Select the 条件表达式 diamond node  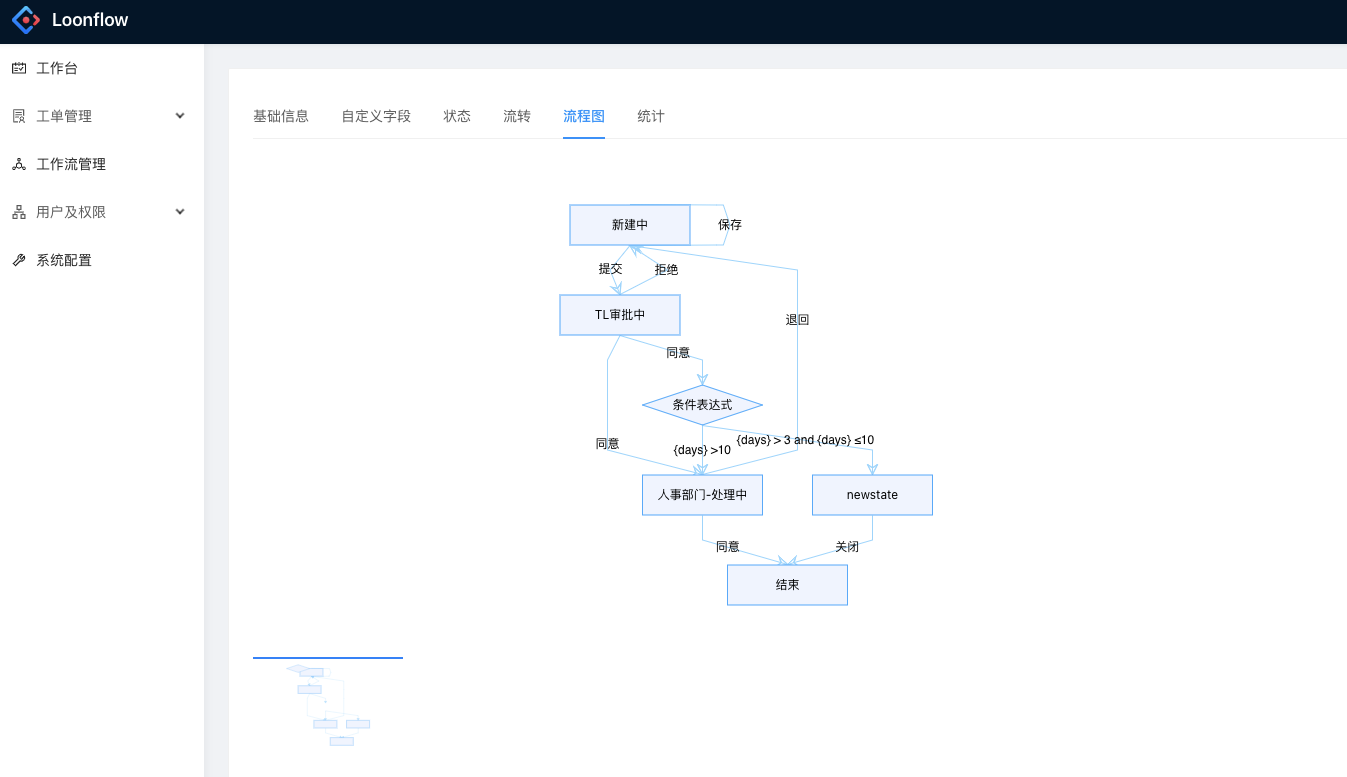(x=702, y=405)
